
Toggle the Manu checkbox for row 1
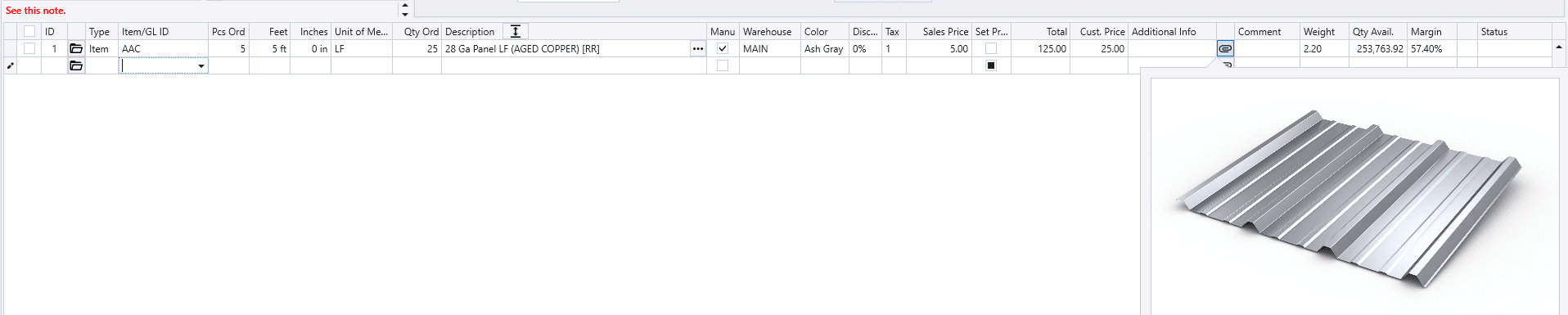coord(723,48)
